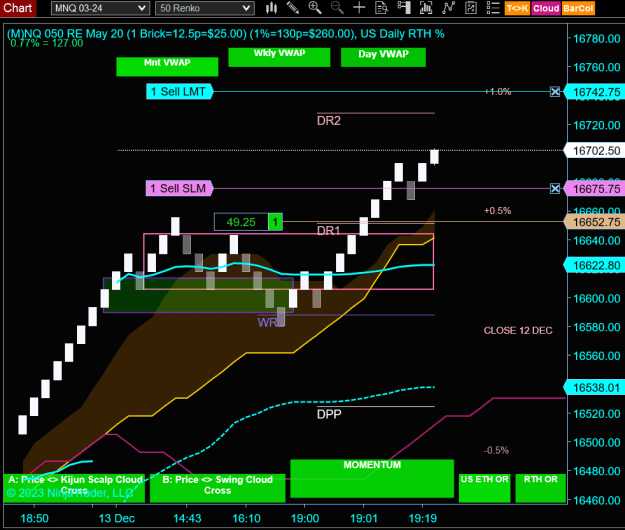This screenshot has width=625, height=530.
Task: Toggle the MOMENTUM button
Action: click(x=372, y=479)
